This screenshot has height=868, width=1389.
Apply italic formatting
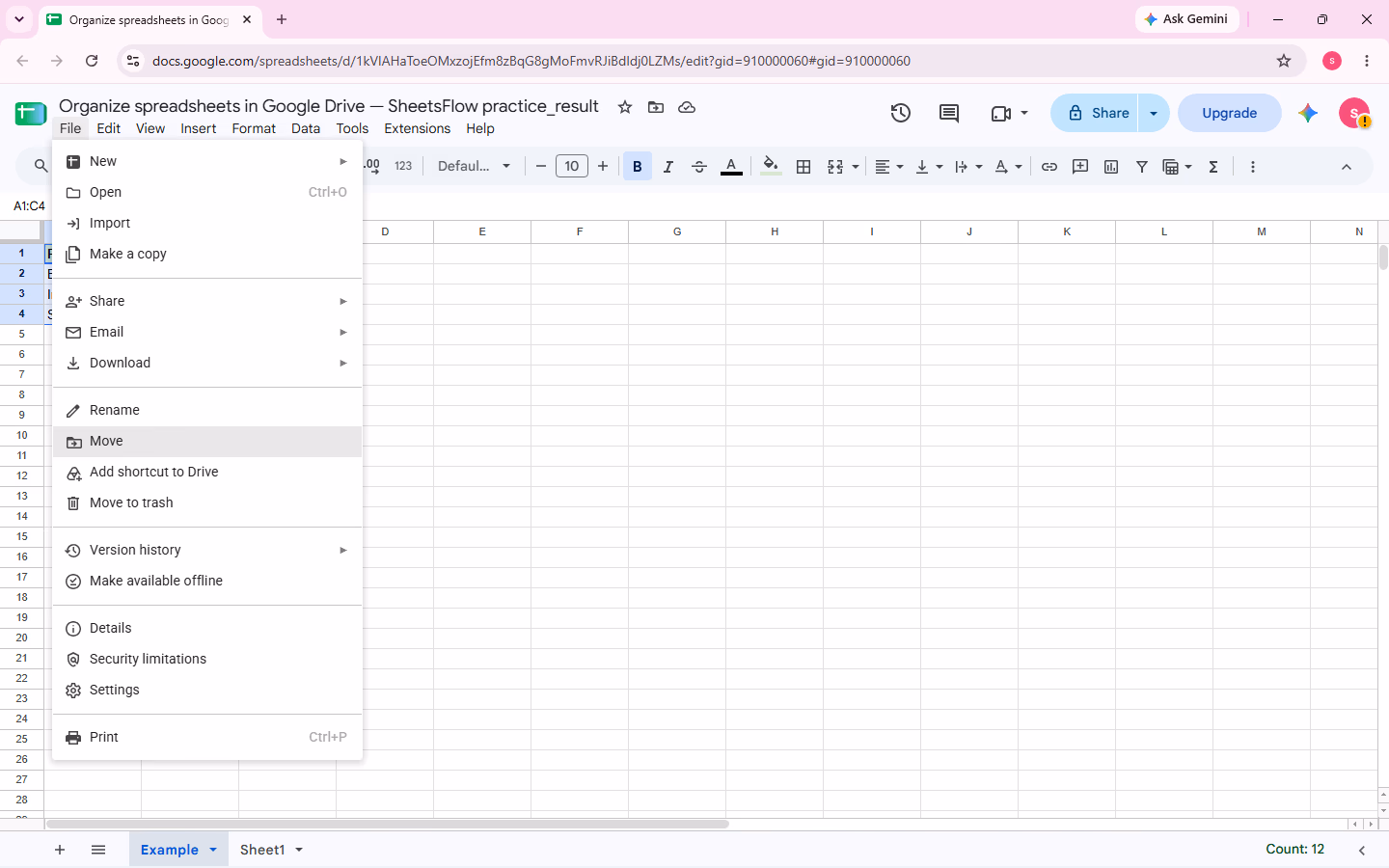[667, 167]
